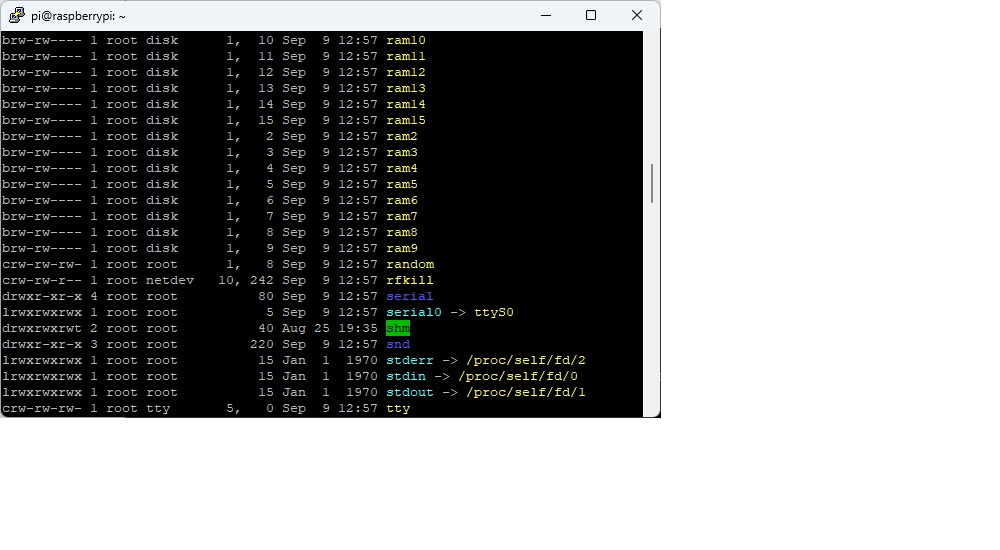
Task: Click the ram13 file name
Action: tap(406, 88)
